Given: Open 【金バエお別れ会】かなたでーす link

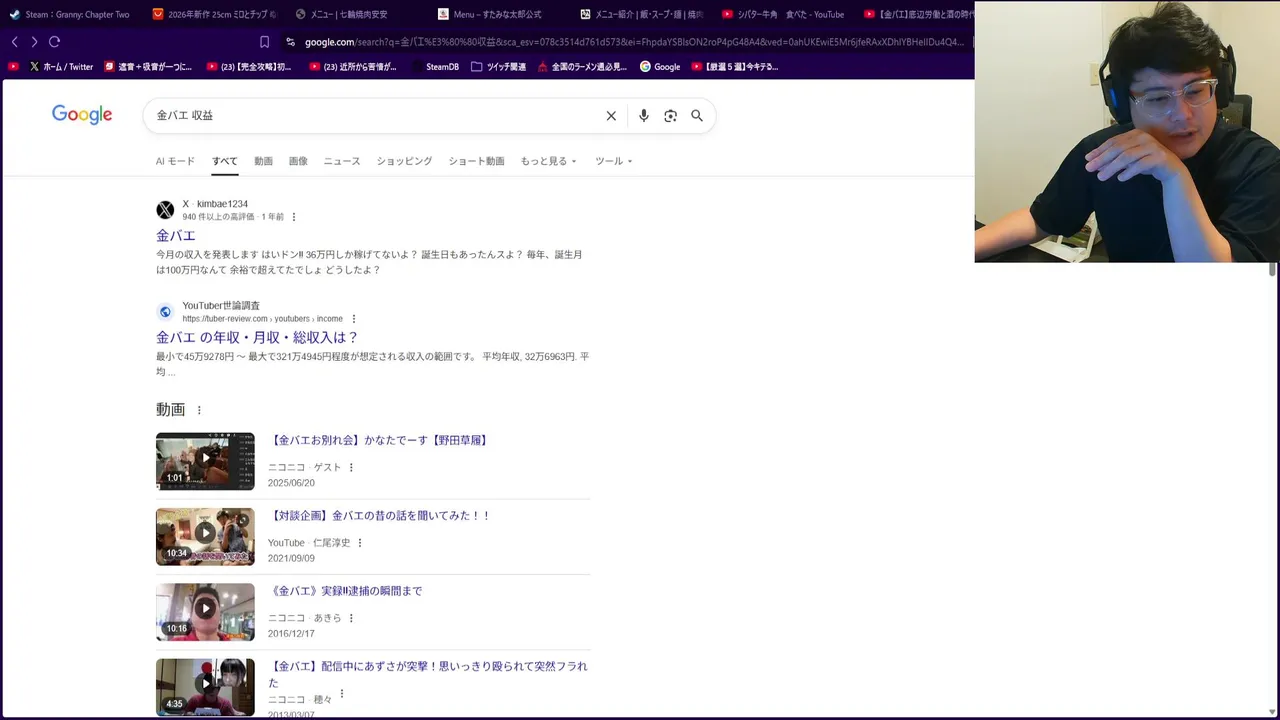Looking at the screenshot, I should tap(379, 440).
